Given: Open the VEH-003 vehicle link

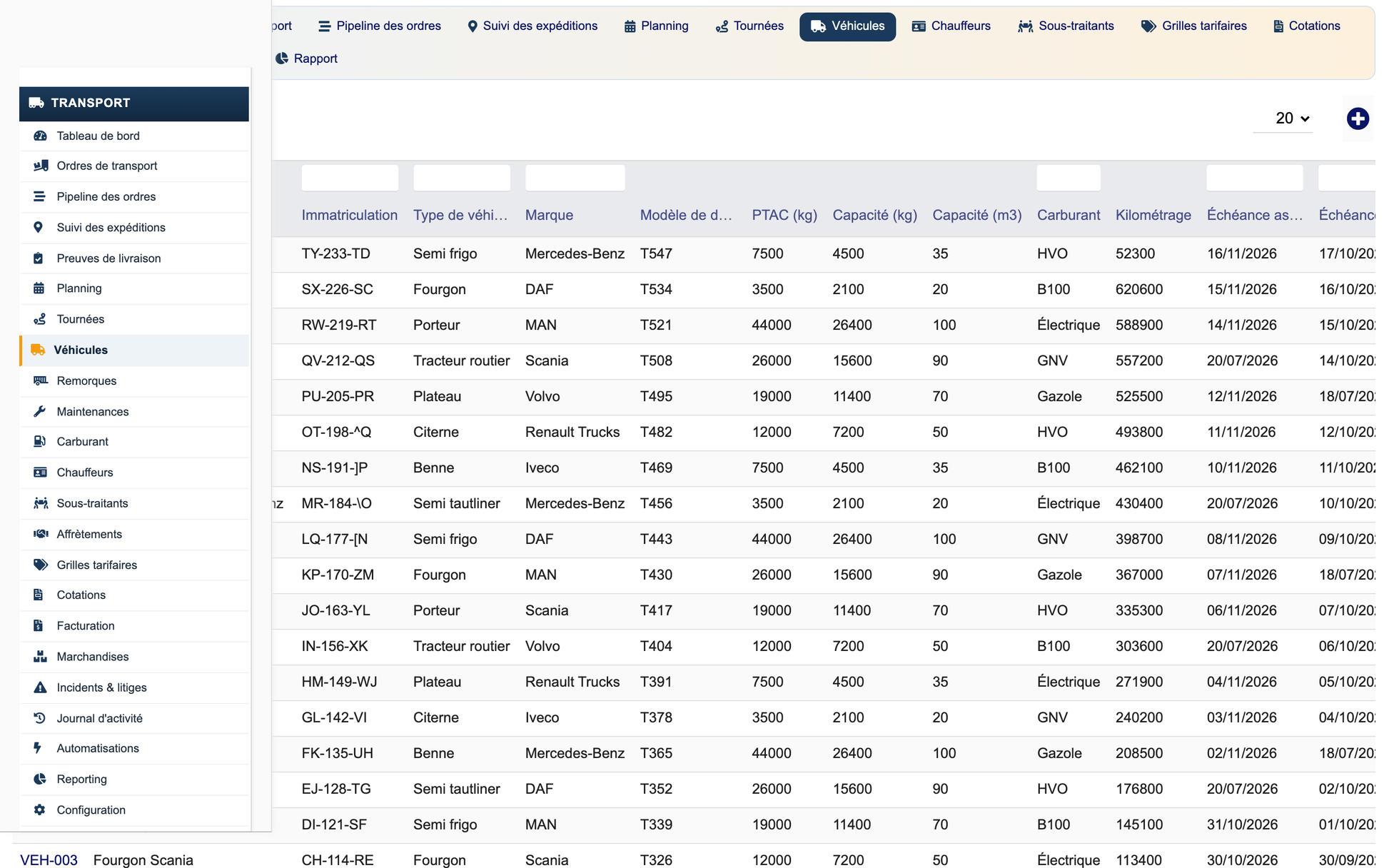Looking at the screenshot, I should click(49, 859).
